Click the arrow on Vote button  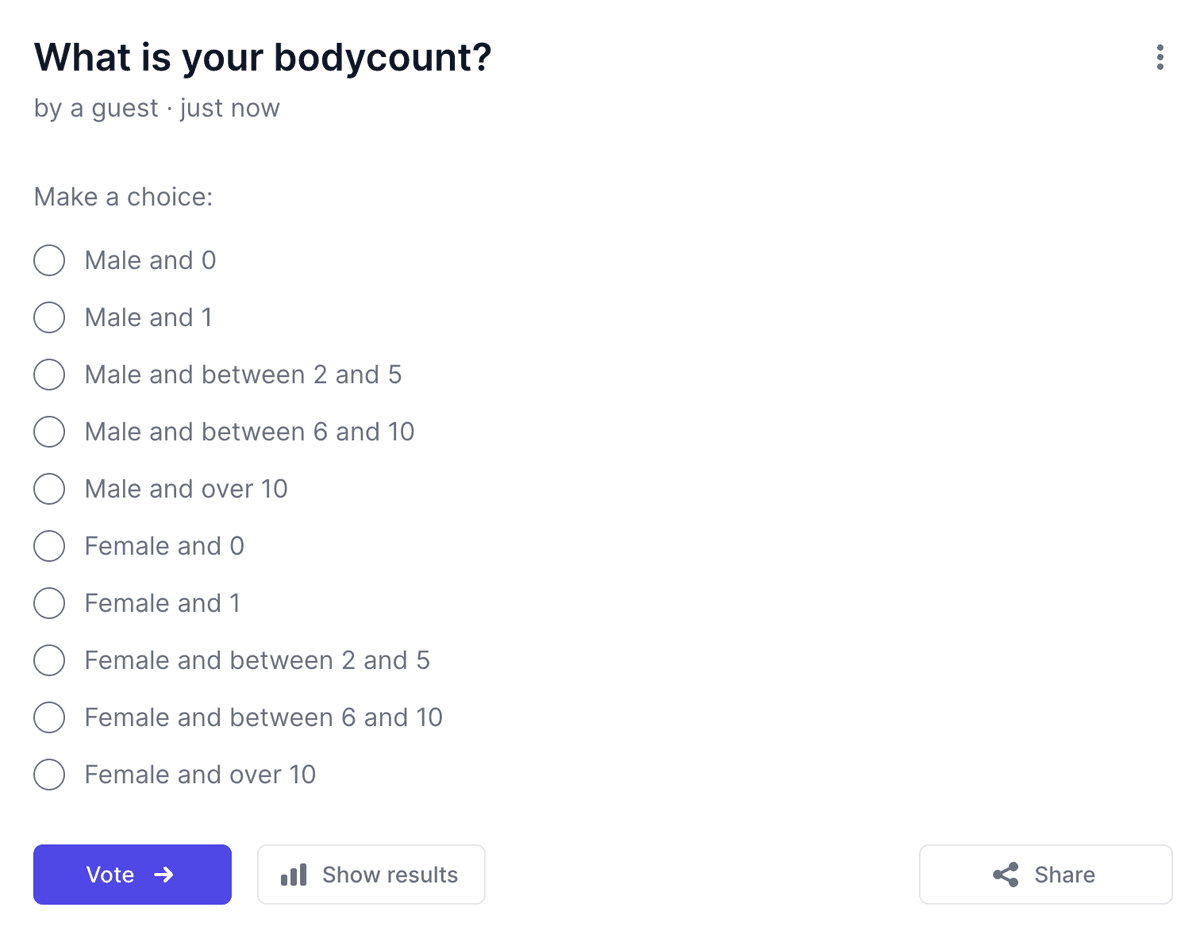(x=164, y=875)
